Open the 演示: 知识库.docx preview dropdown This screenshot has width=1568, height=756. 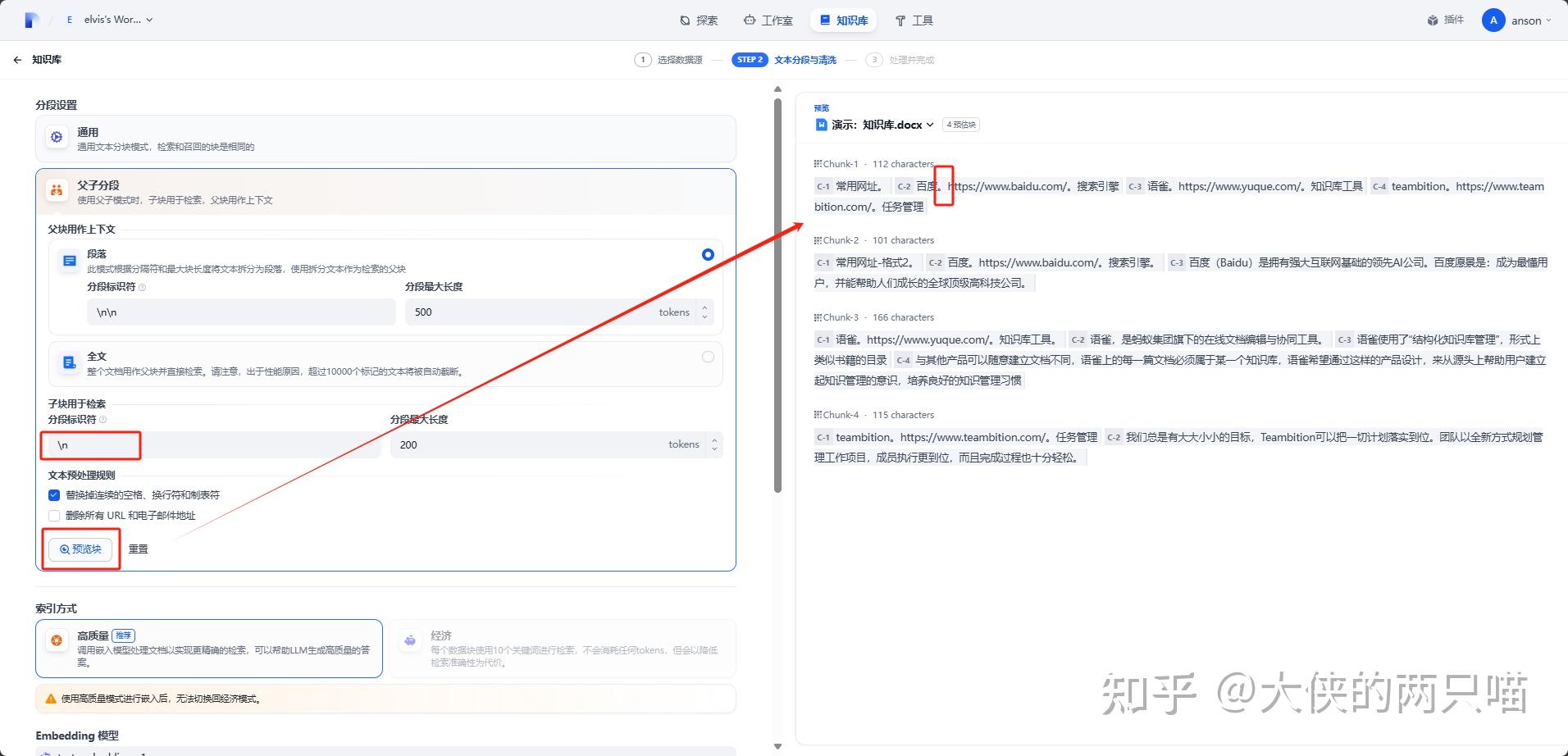pos(931,125)
